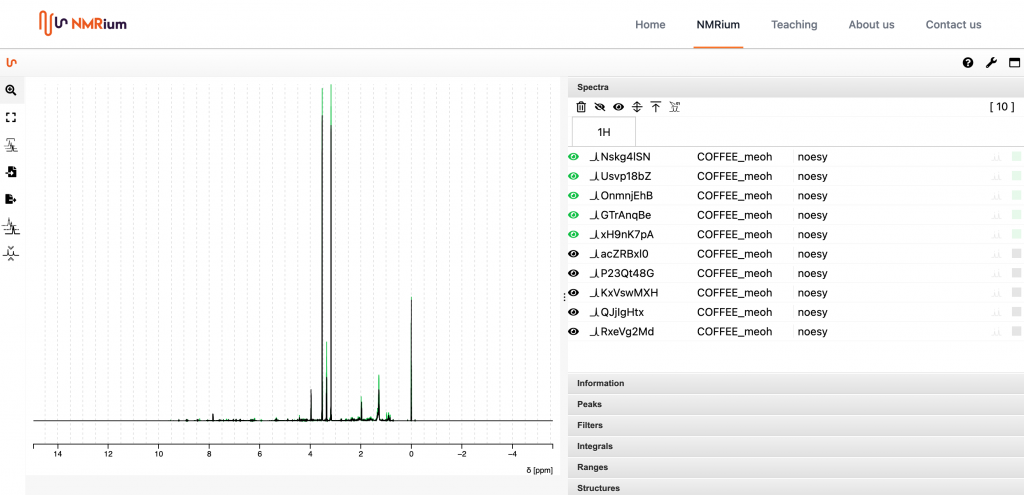Click the delete spectra trash icon

click(x=581, y=107)
